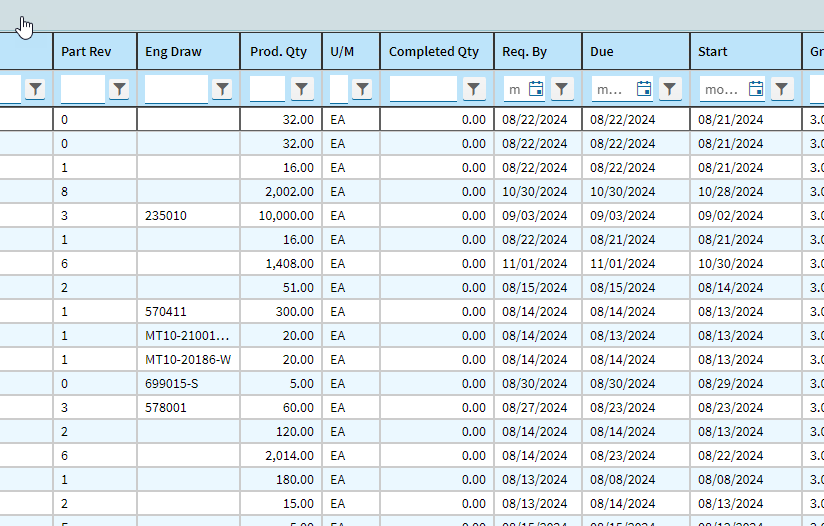Select Req. By cell 08/27/2024

[538, 408]
